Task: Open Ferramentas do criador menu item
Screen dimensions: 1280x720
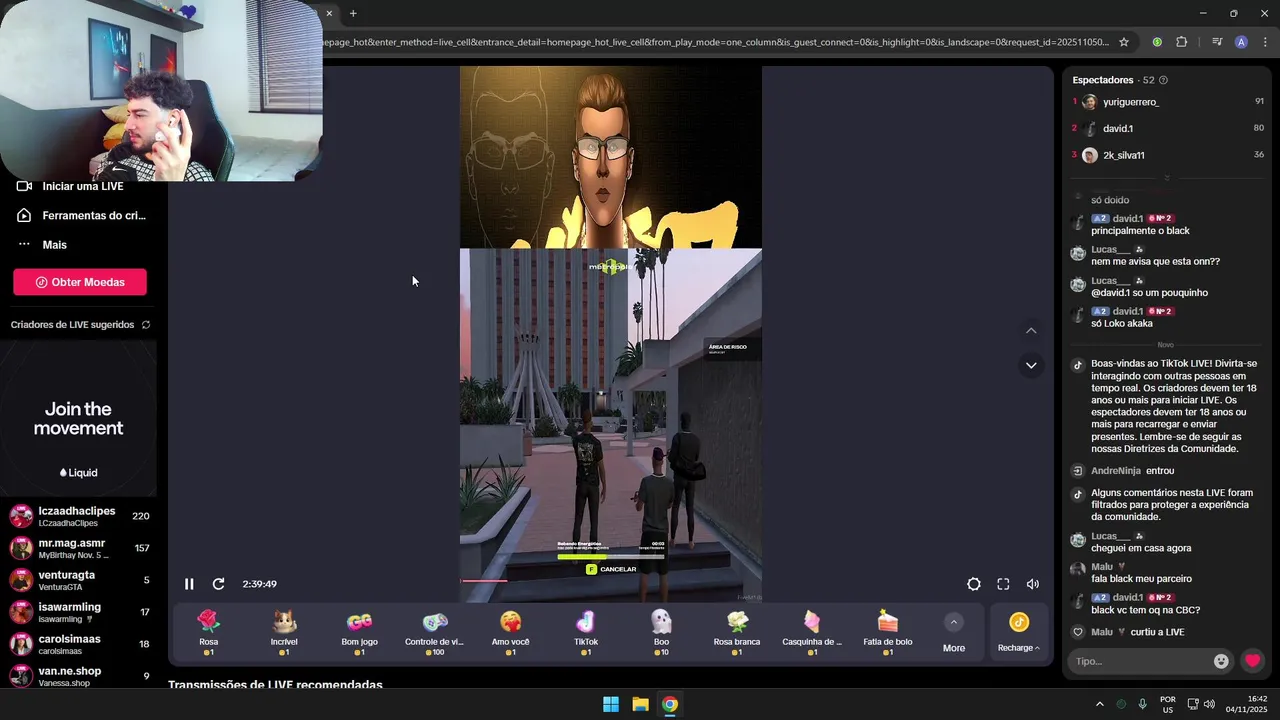Action: (x=78, y=215)
